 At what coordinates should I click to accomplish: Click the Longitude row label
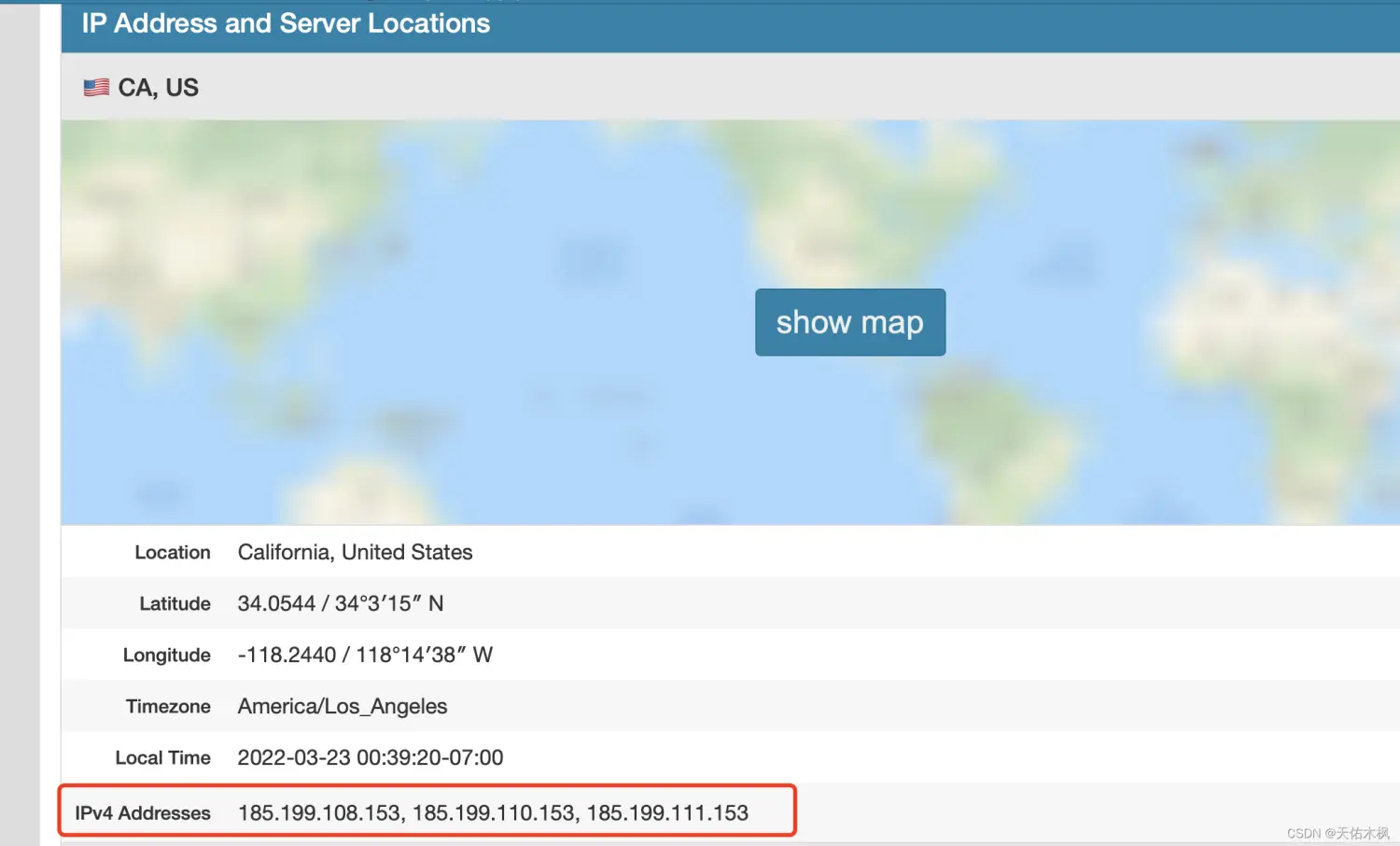[166, 656]
